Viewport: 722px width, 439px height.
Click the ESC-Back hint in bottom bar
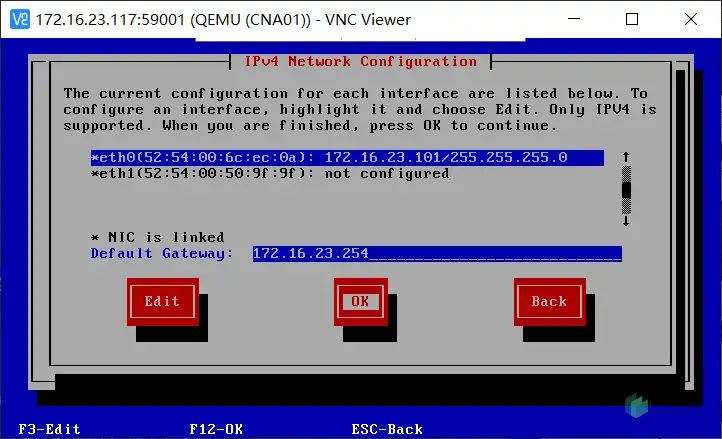(387, 429)
